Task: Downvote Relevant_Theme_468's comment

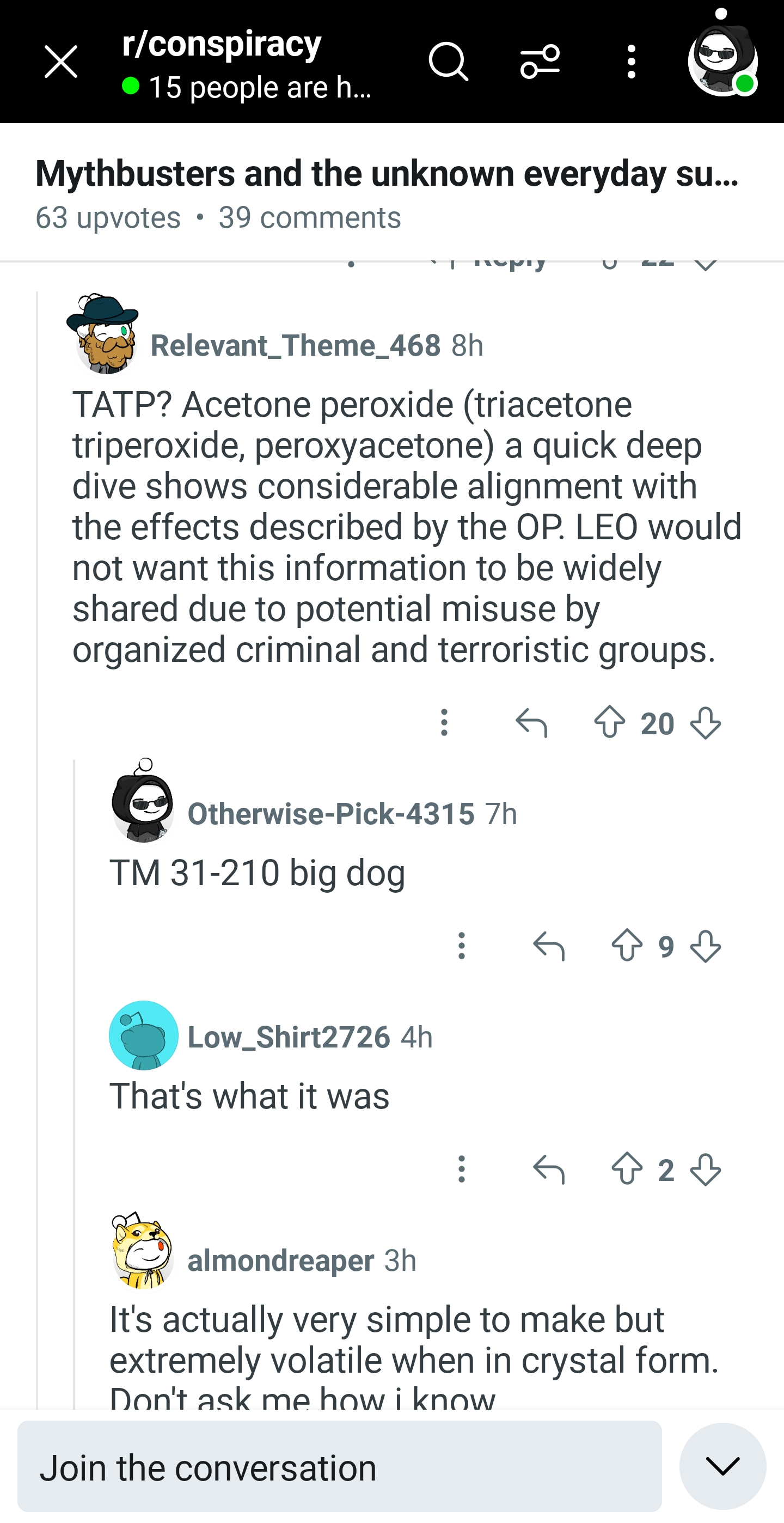Action: coord(706,722)
